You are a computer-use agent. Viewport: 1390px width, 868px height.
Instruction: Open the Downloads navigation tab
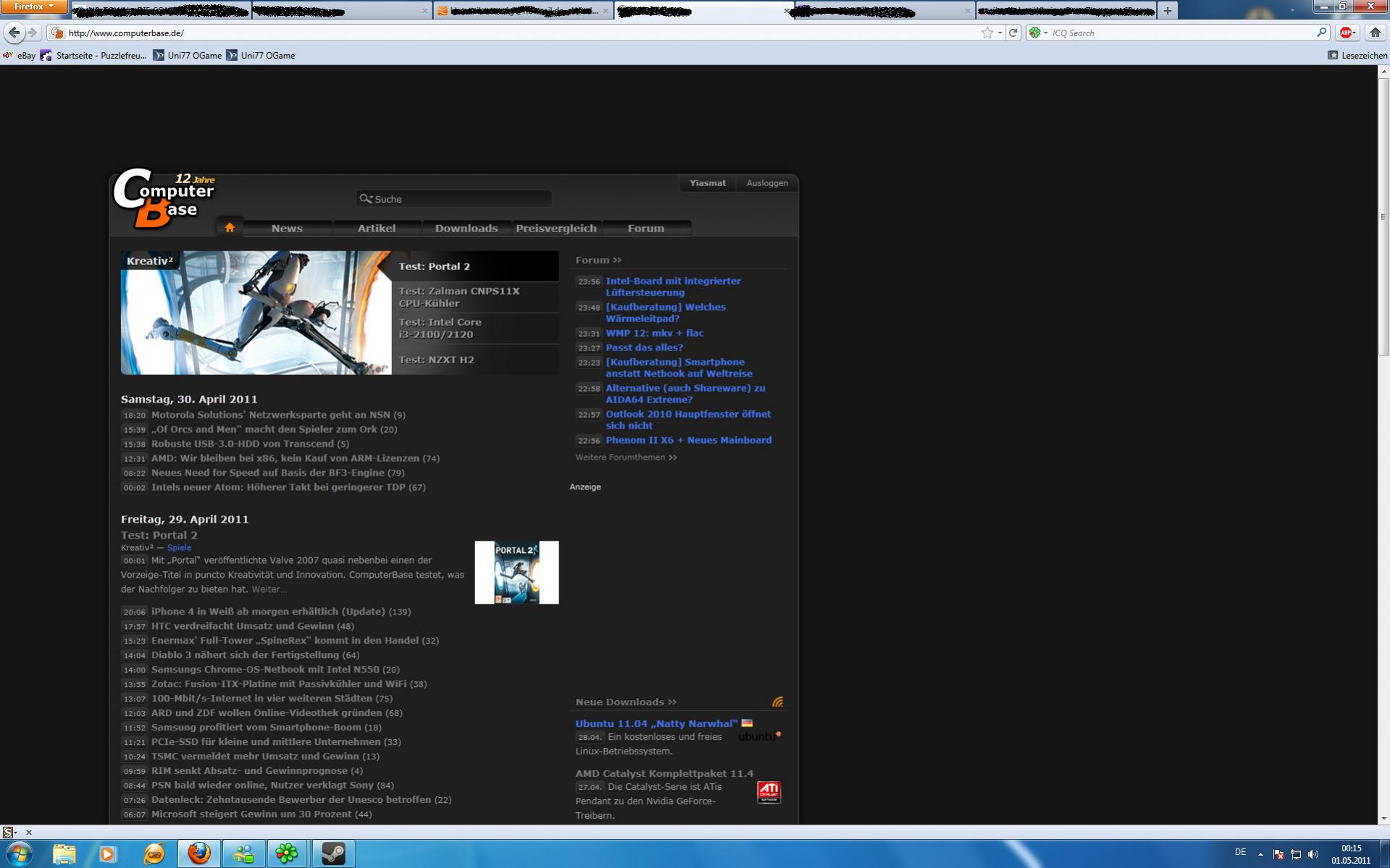(x=466, y=228)
